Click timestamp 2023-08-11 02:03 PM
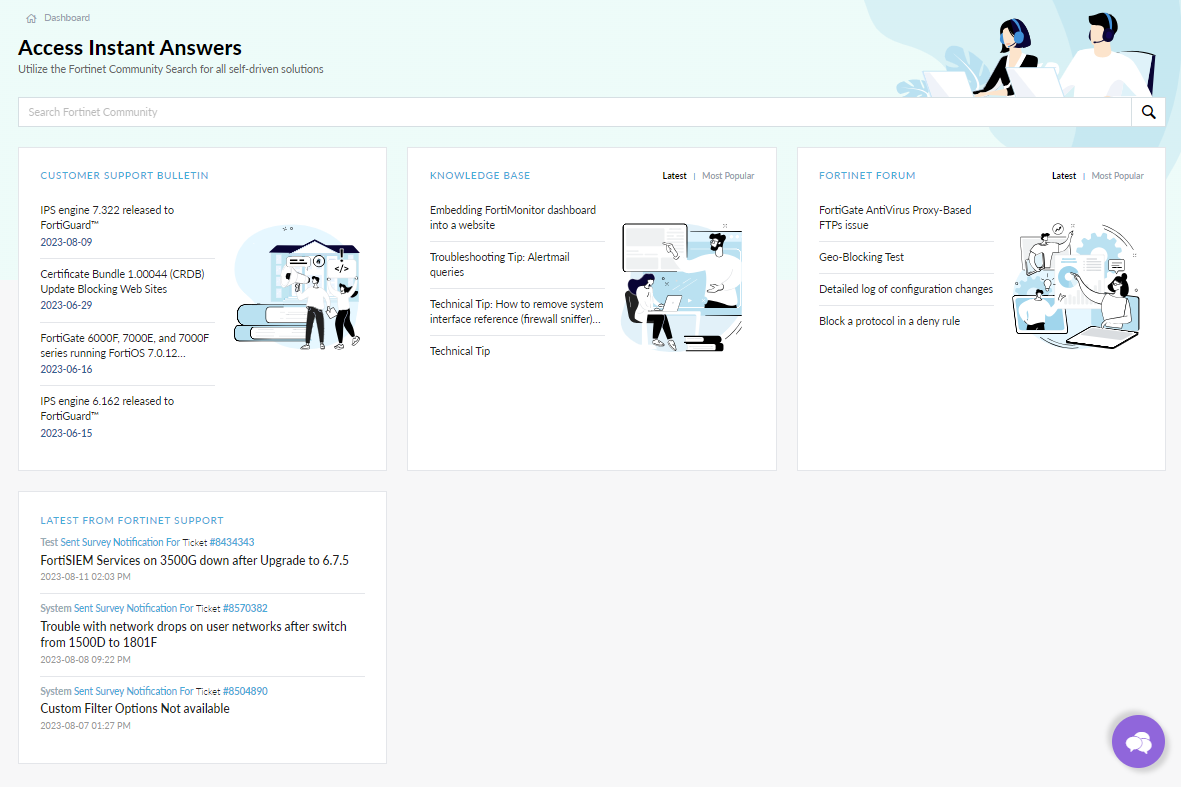Screen dimensions: 1181x787 click(85, 577)
